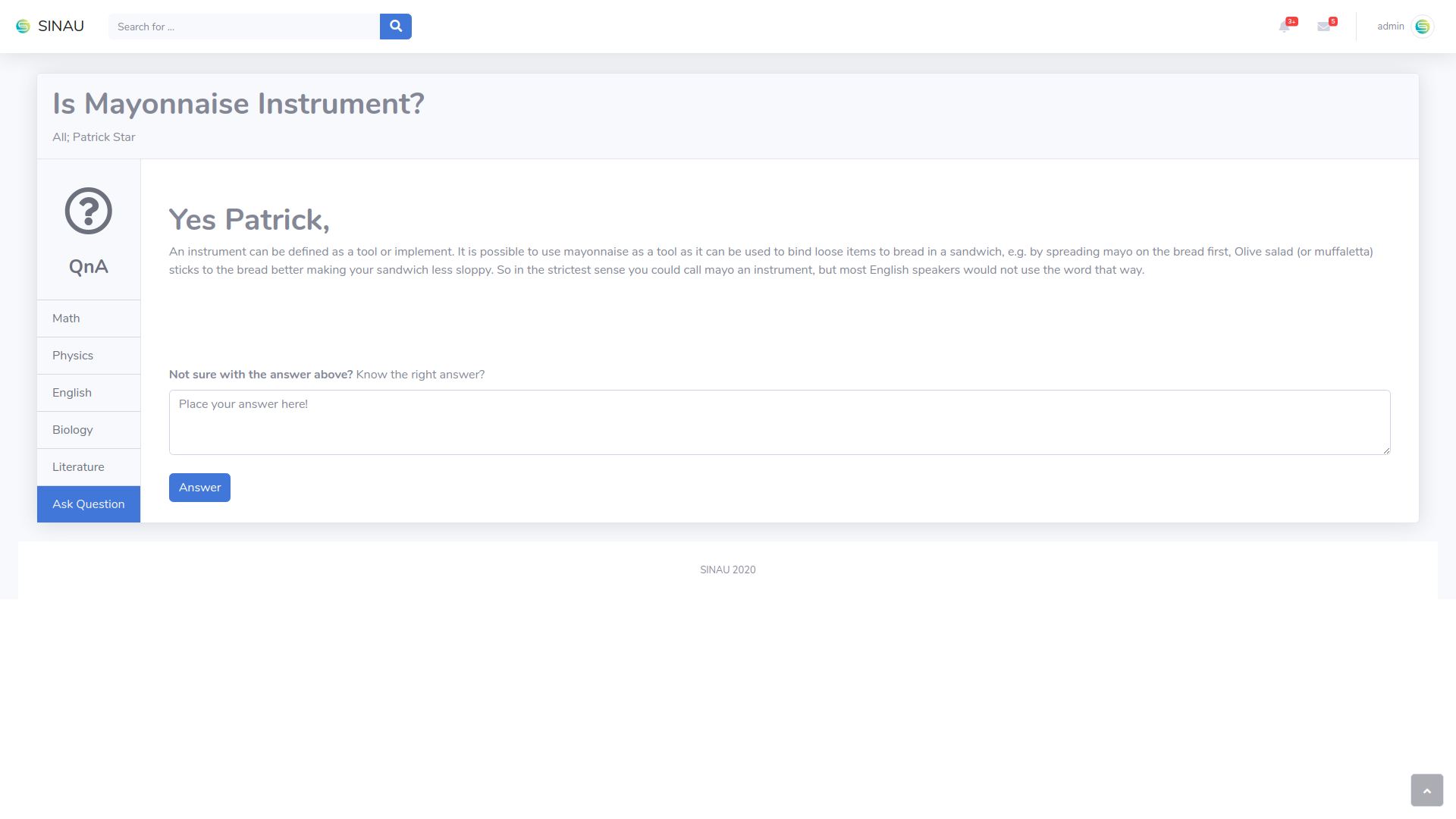Click the QnA question mark icon
Screen dimensions: 1456x819
(x=89, y=211)
